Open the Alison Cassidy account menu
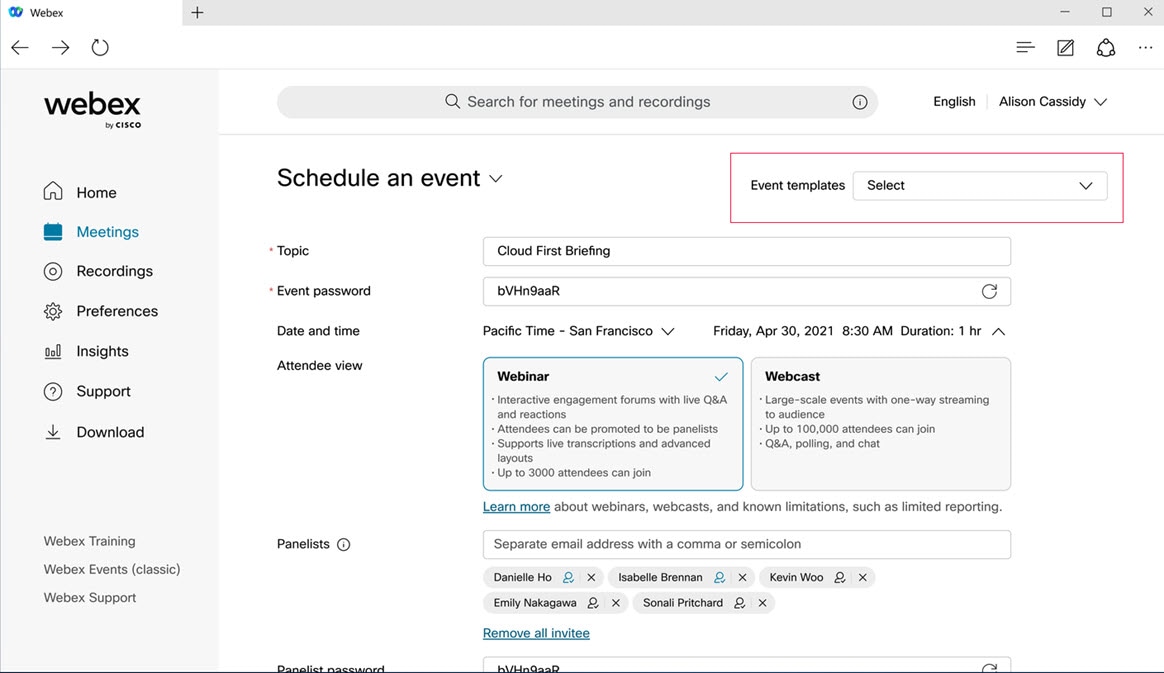The height and width of the screenshot is (673, 1164). coord(1052,102)
